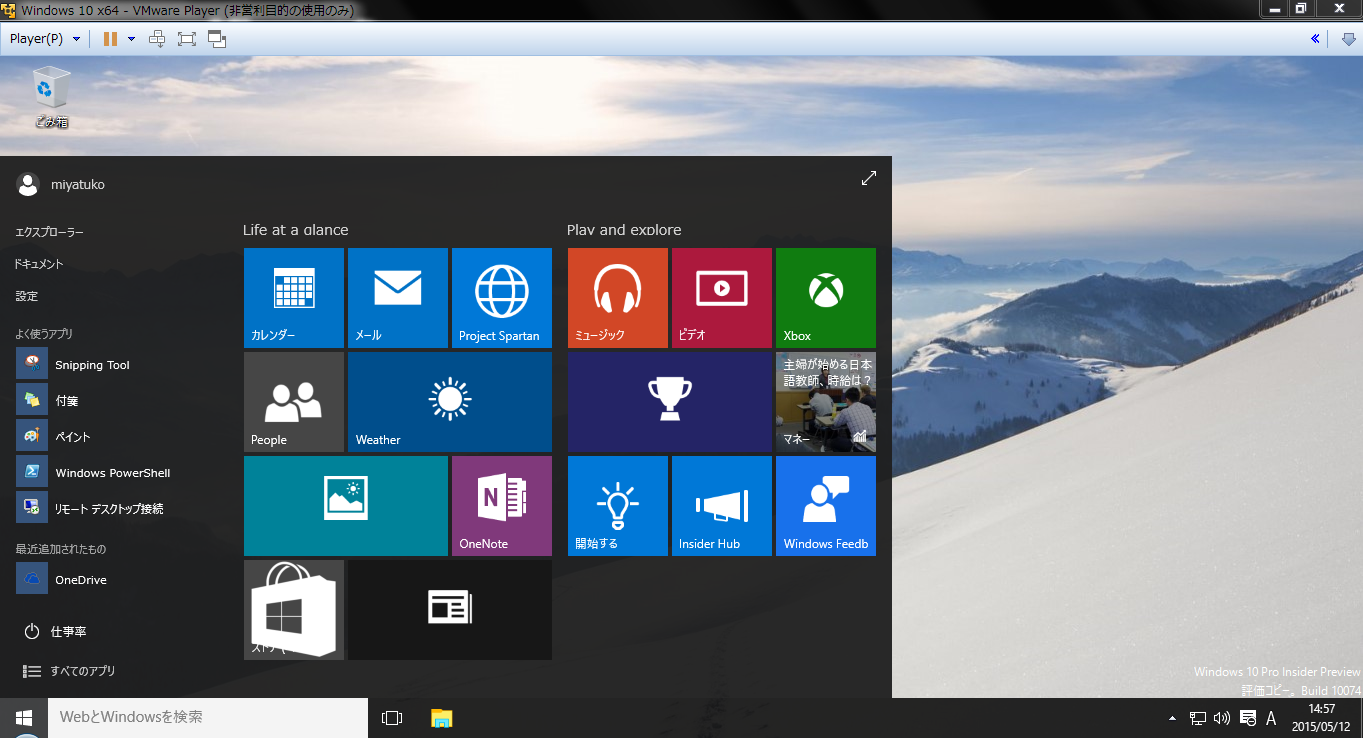Open the Xbox tile

tap(826, 298)
